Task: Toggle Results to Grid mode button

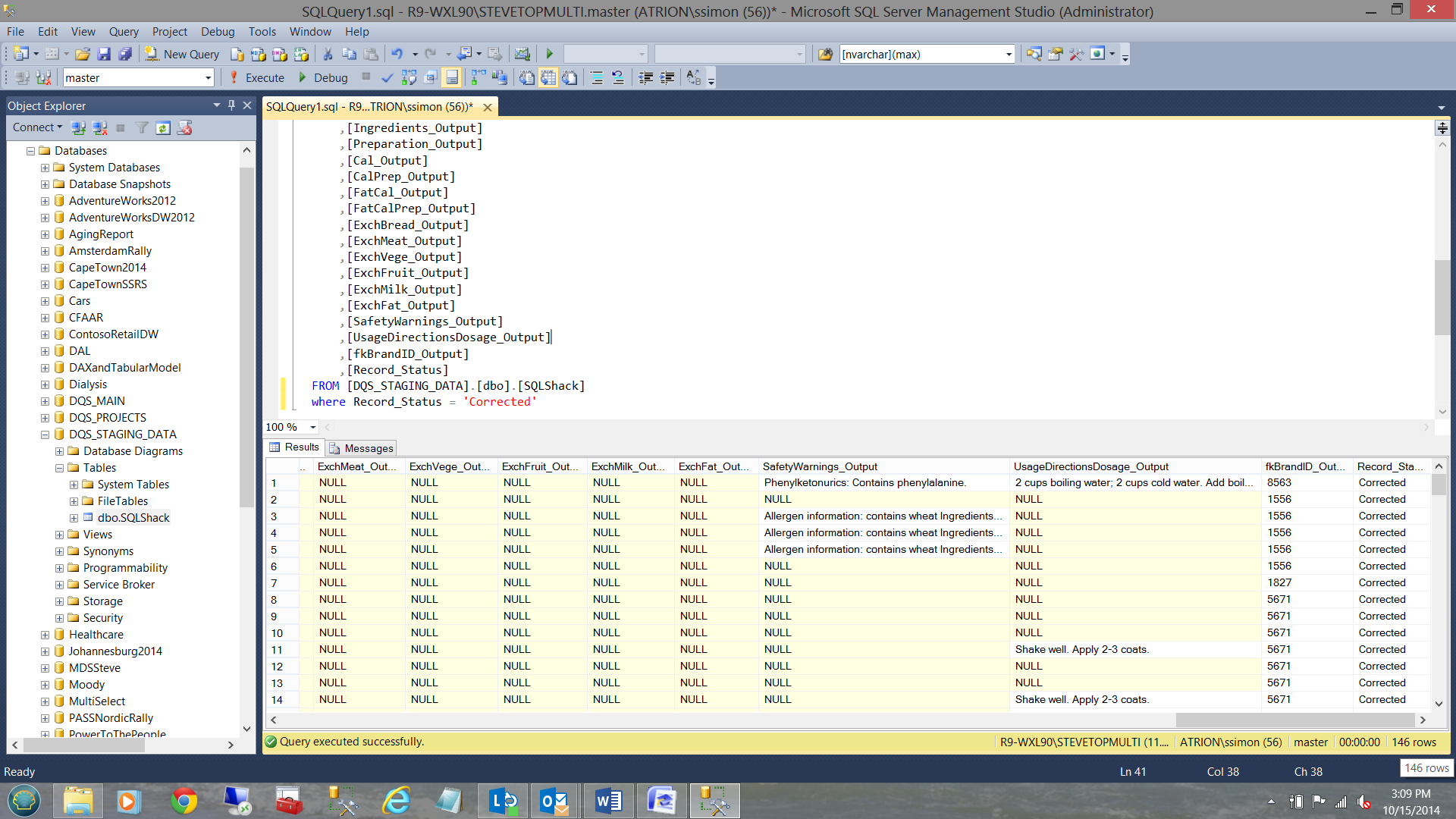Action: [548, 77]
